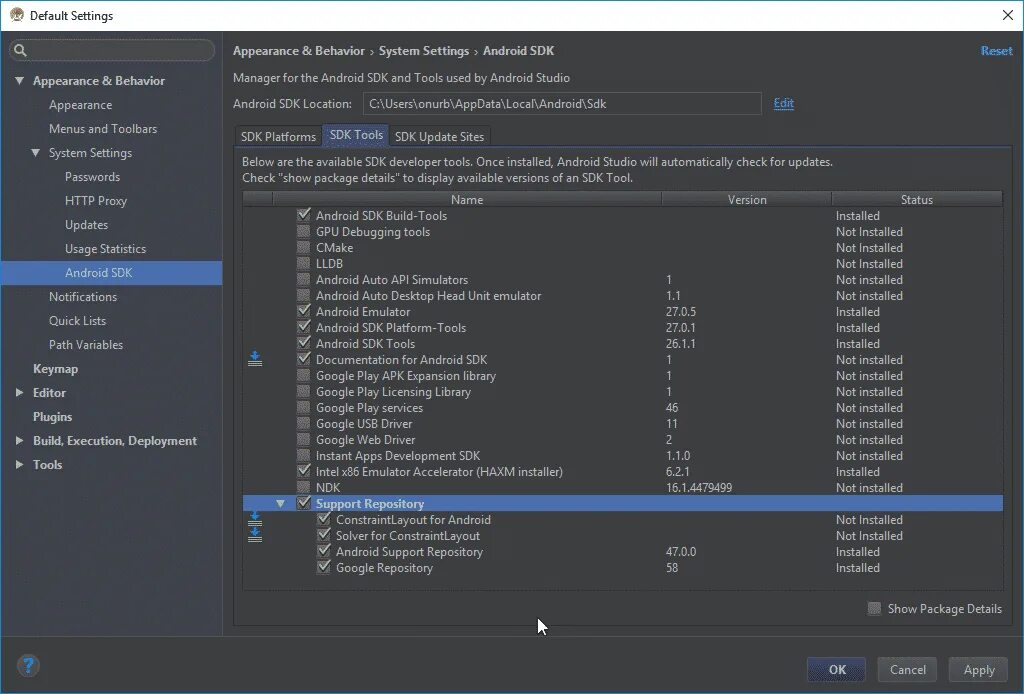Check Google Play services checkbox
The image size is (1024, 694).
coord(304,407)
